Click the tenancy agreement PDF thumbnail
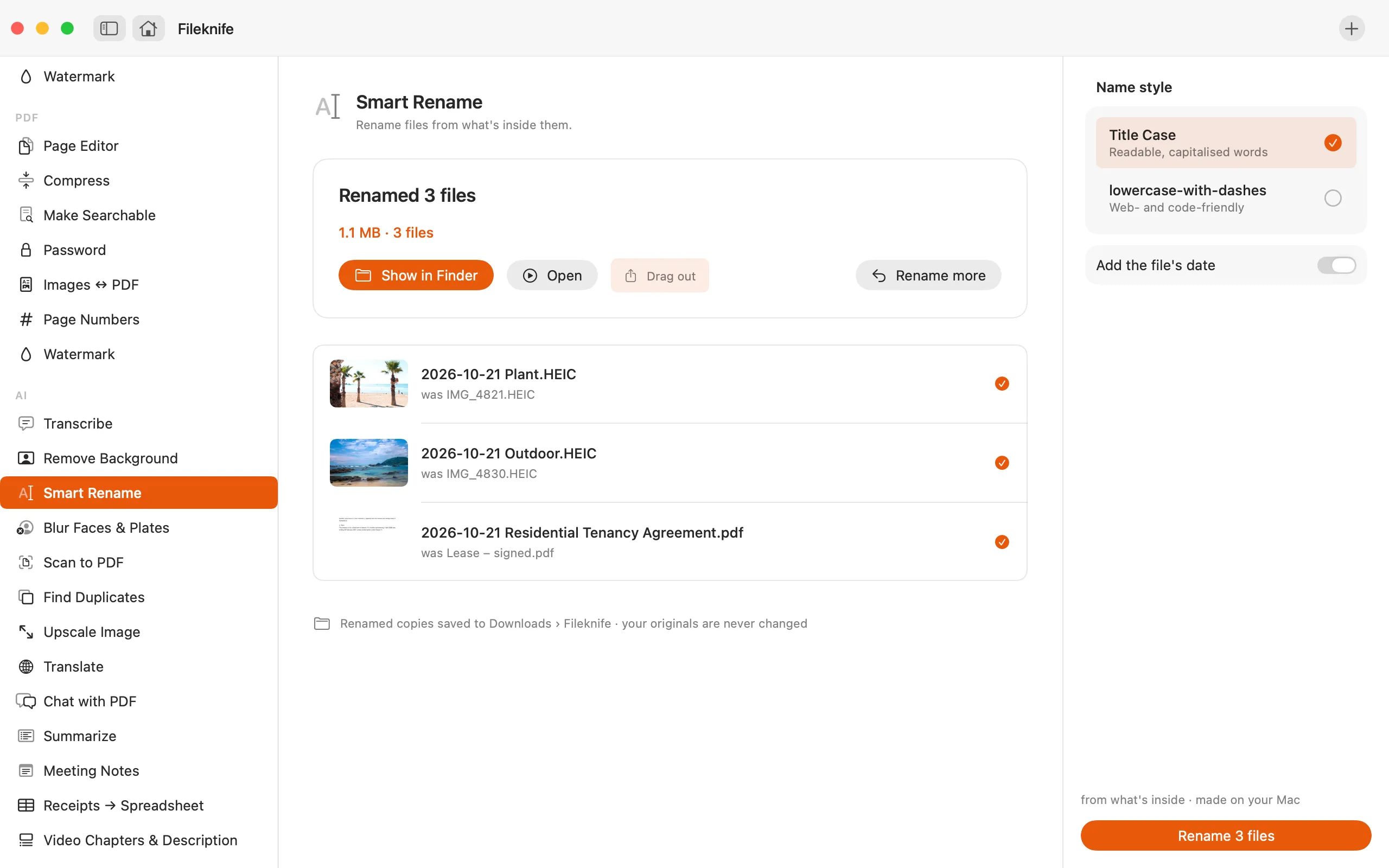This screenshot has height=868, width=1389. [x=368, y=542]
